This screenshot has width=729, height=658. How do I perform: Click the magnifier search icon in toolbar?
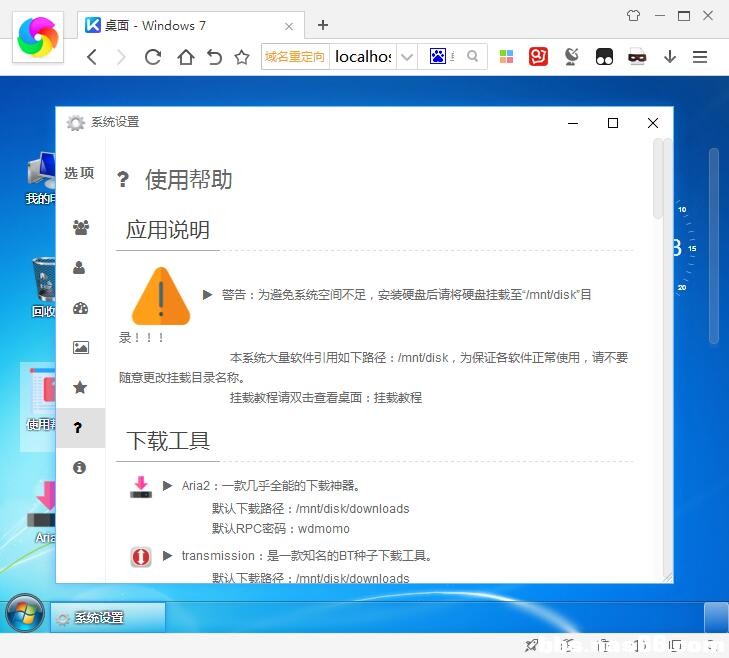pyautogui.click(x=472, y=56)
